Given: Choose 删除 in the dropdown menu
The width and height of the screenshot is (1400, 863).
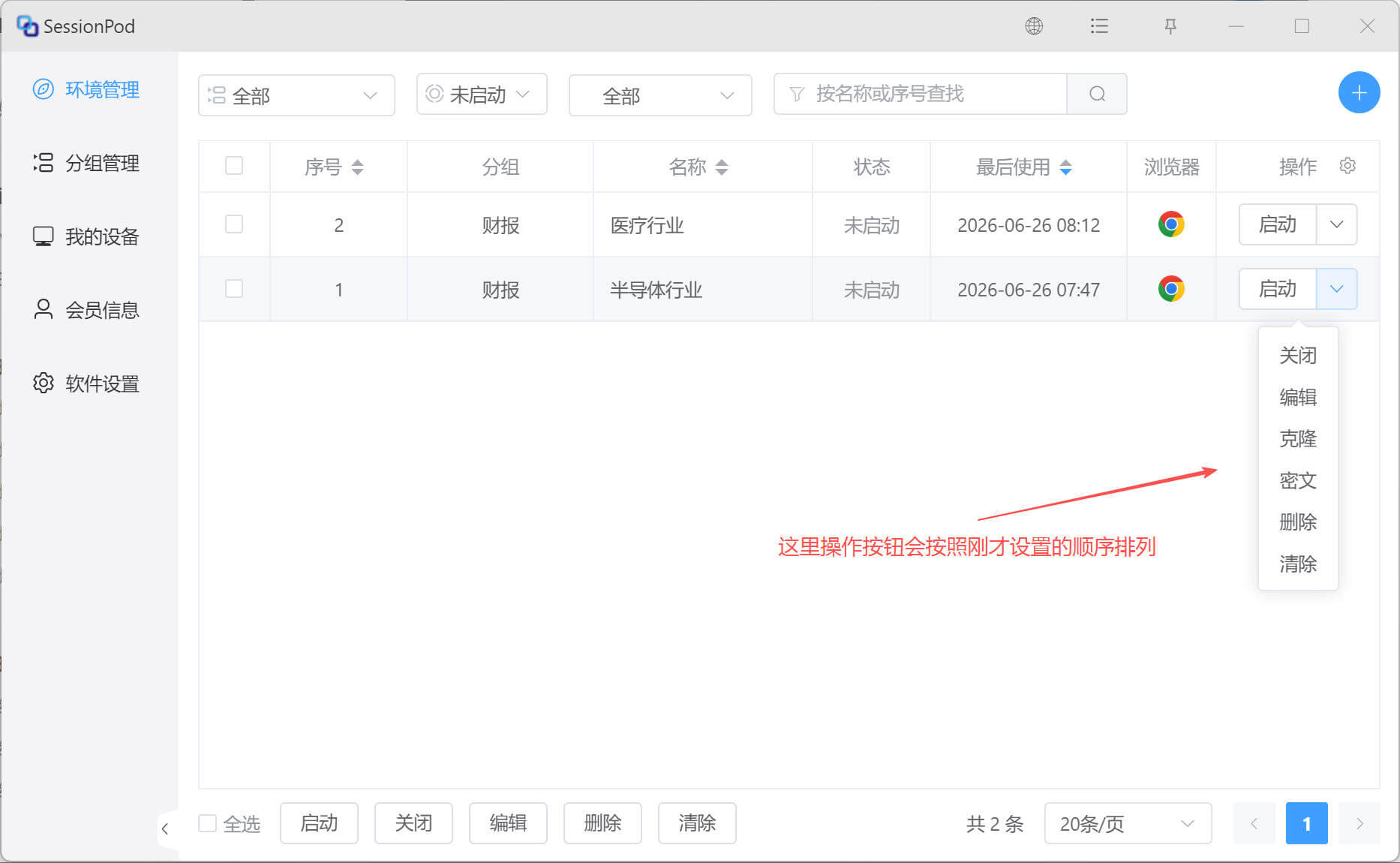Looking at the screenshot, I should pos(1298,522).
